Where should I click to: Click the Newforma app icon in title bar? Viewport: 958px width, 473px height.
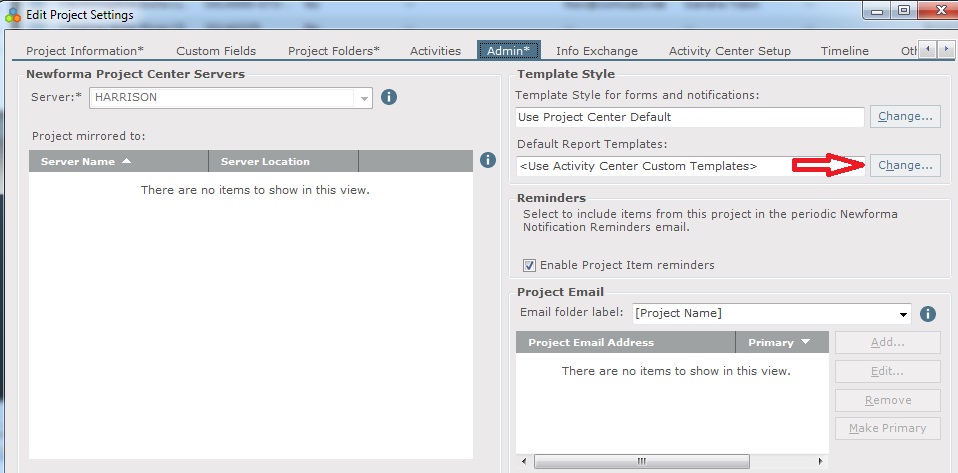(13, 14)
